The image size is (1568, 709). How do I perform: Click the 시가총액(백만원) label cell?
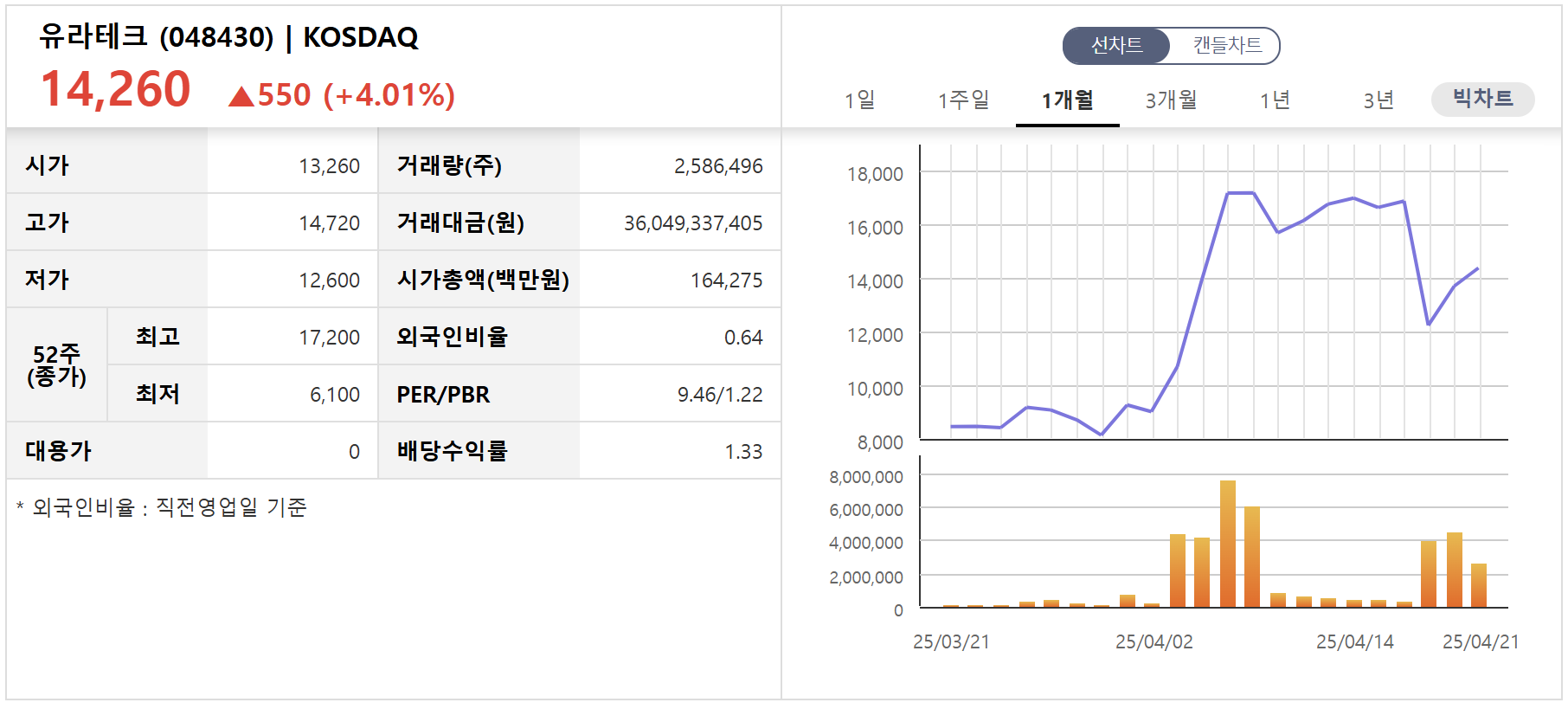pyautogui.click(x=479, y=280)
